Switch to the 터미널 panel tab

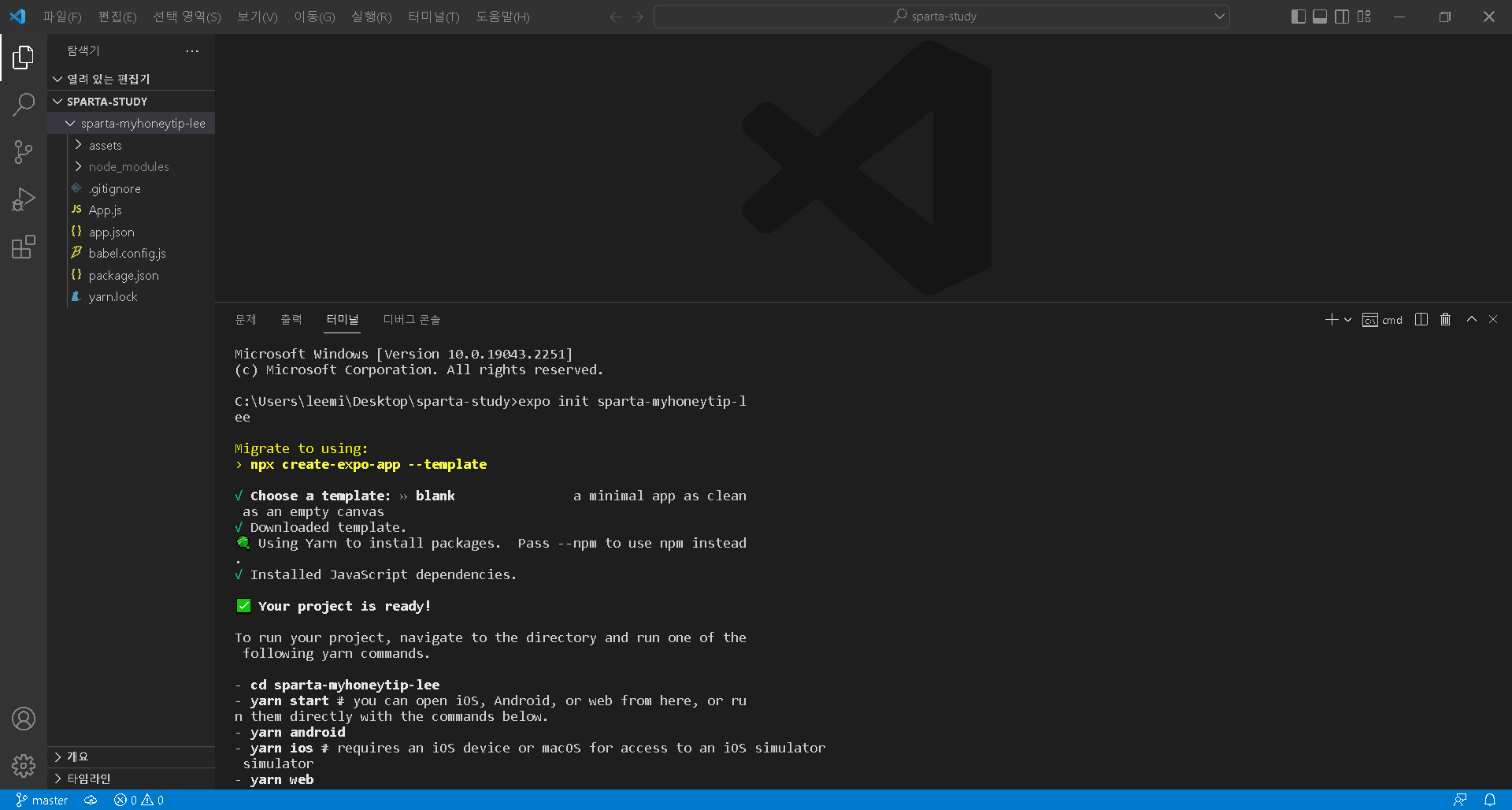(x=342, y=320)
